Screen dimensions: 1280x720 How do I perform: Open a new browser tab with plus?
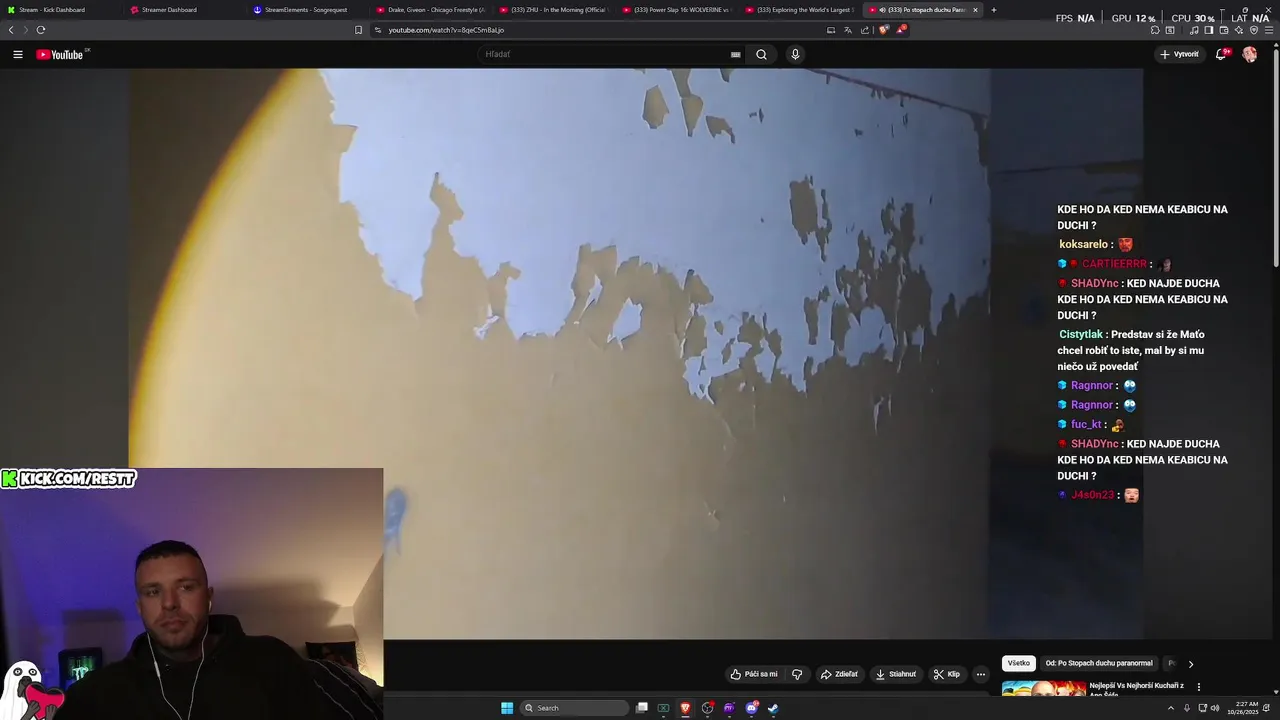[x=993, y=10]
